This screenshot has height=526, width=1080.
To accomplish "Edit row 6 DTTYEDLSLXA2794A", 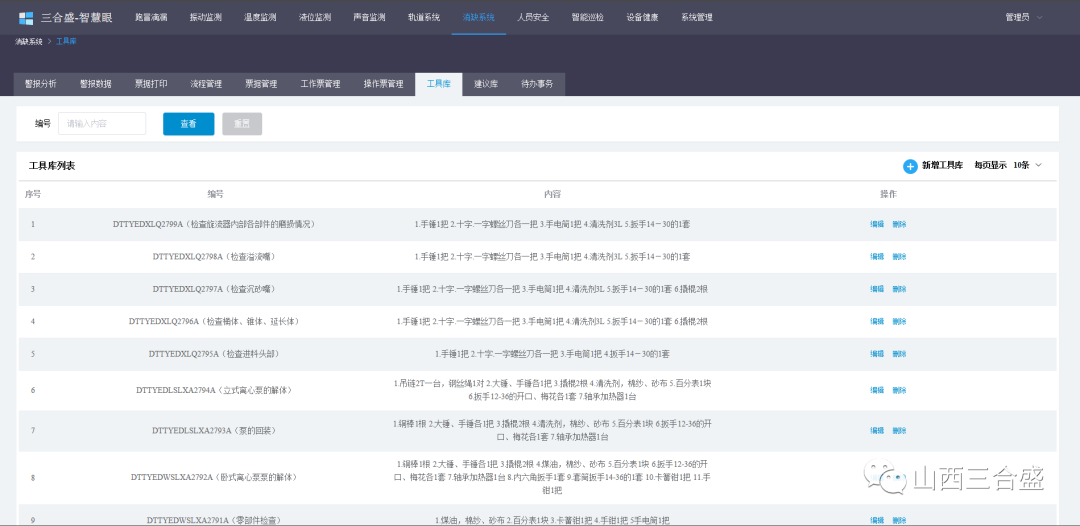I will click(x=877, y=390).
